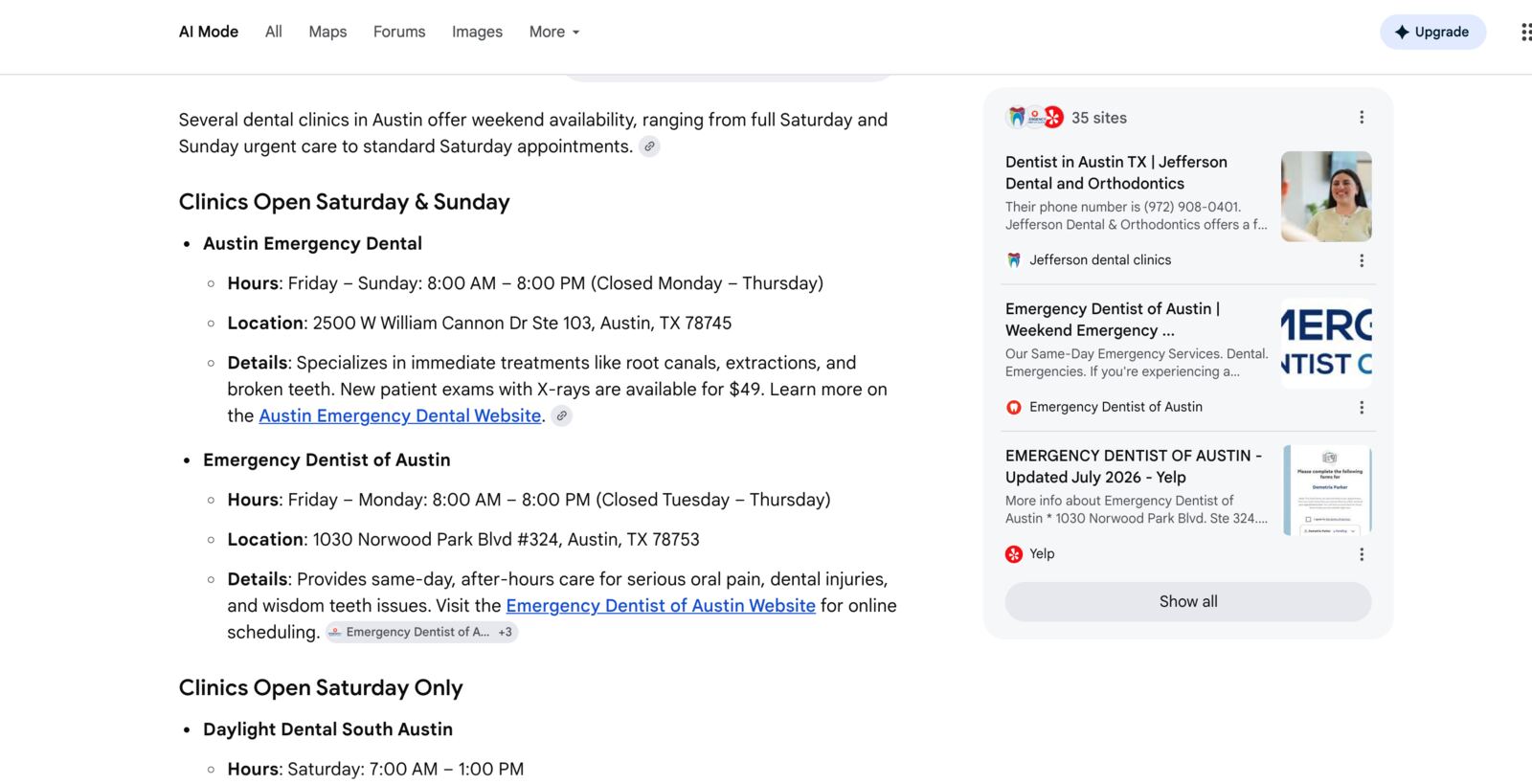Viewport: 1532px width, 784px height.
Task: Open the Google apps grid icon
Action: tap(1525, 32)
